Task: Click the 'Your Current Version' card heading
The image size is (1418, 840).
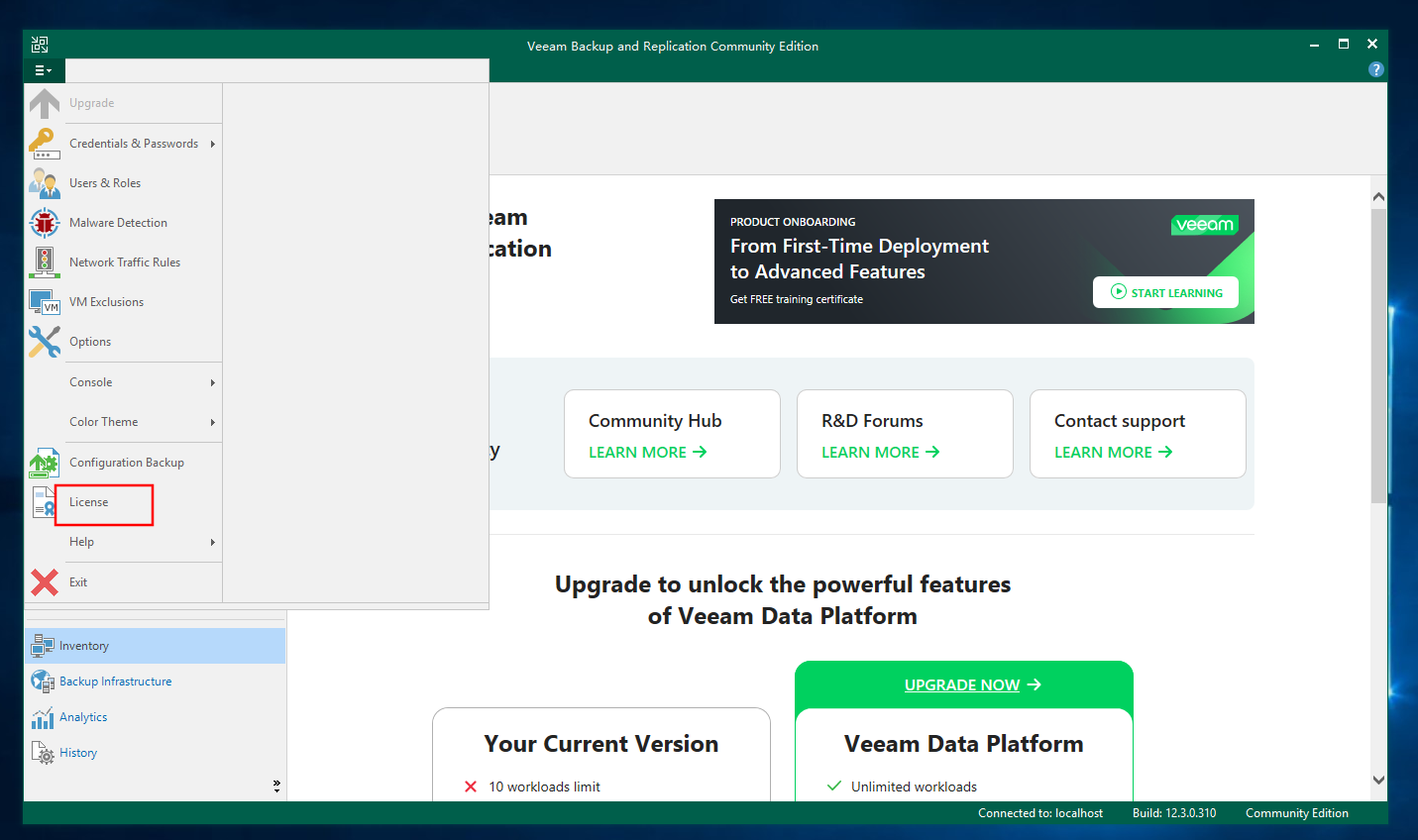Action: (601, 744)
